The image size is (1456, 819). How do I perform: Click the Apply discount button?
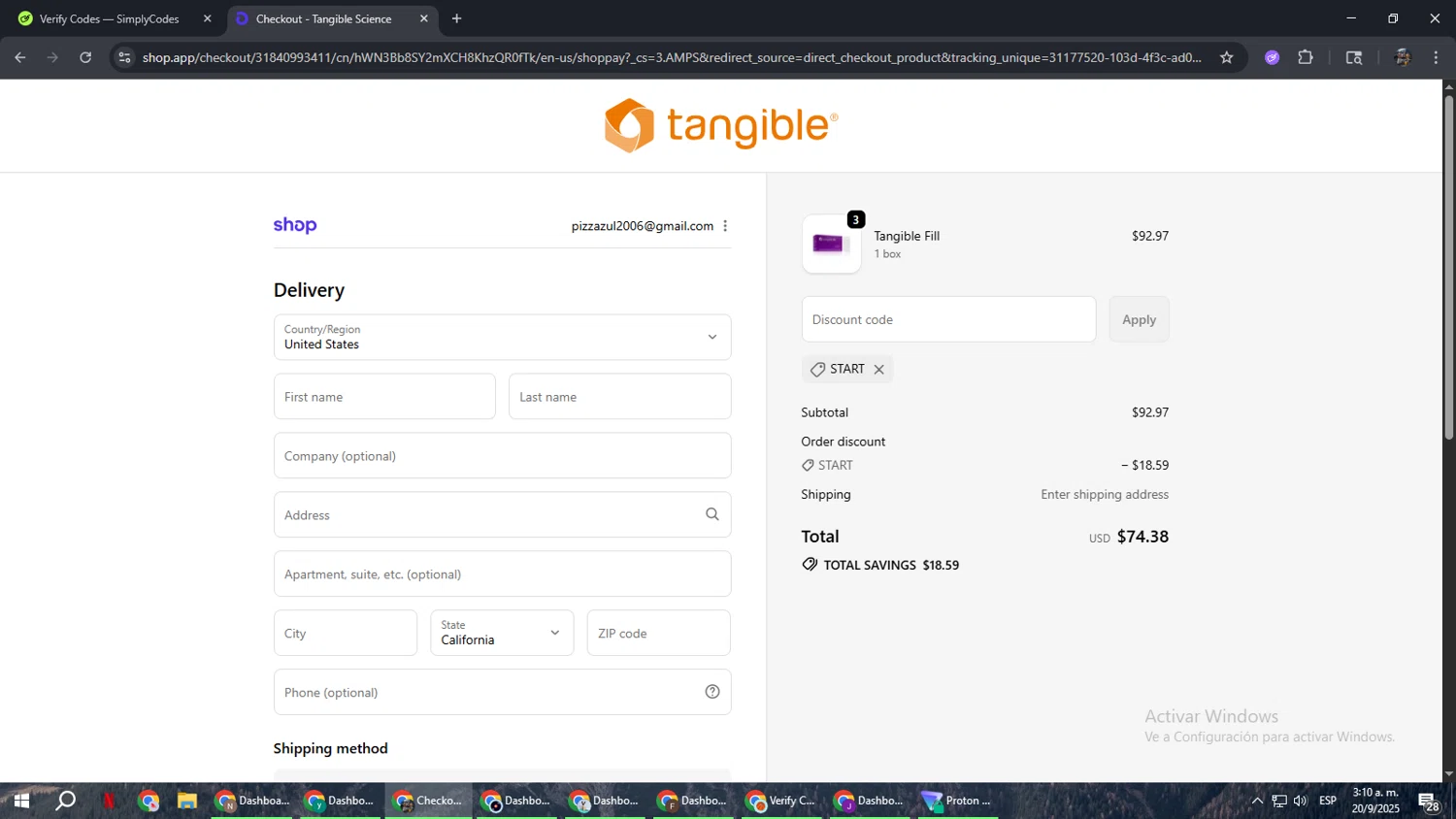1139,319
